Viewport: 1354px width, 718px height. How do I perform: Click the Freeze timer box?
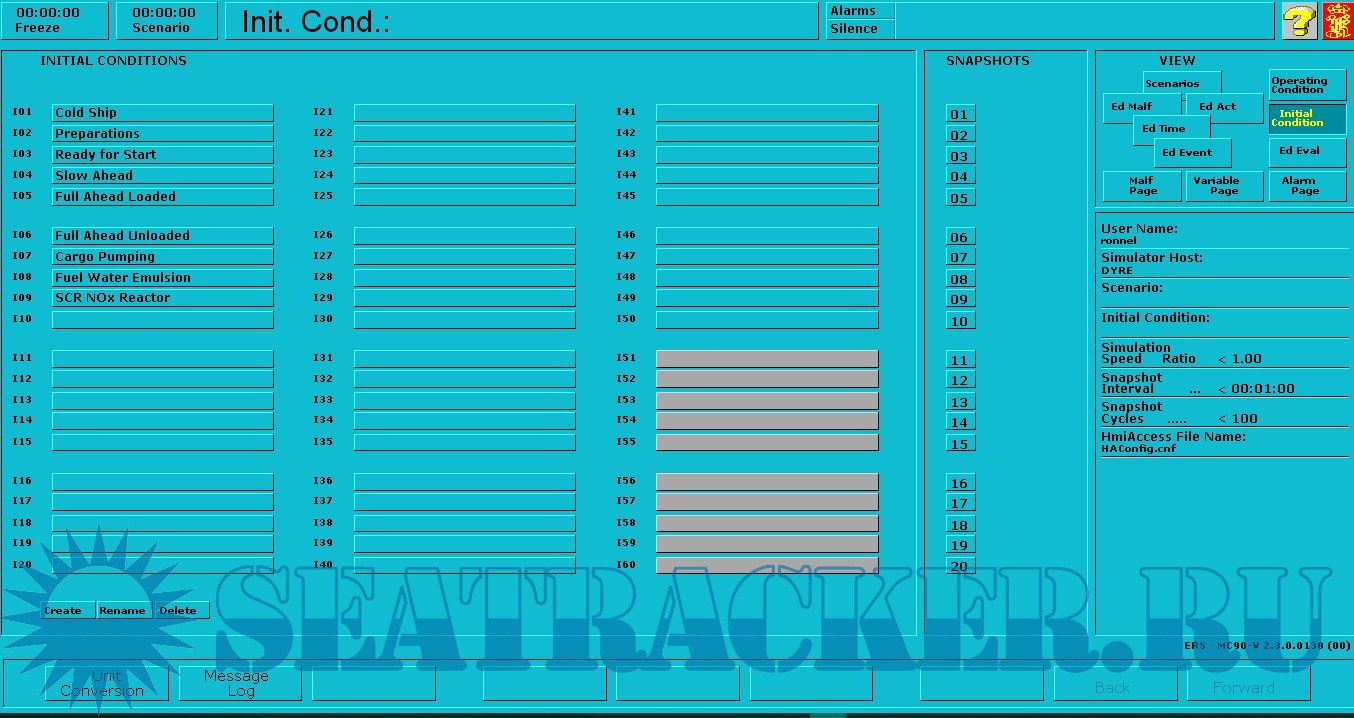pos(54,20)
